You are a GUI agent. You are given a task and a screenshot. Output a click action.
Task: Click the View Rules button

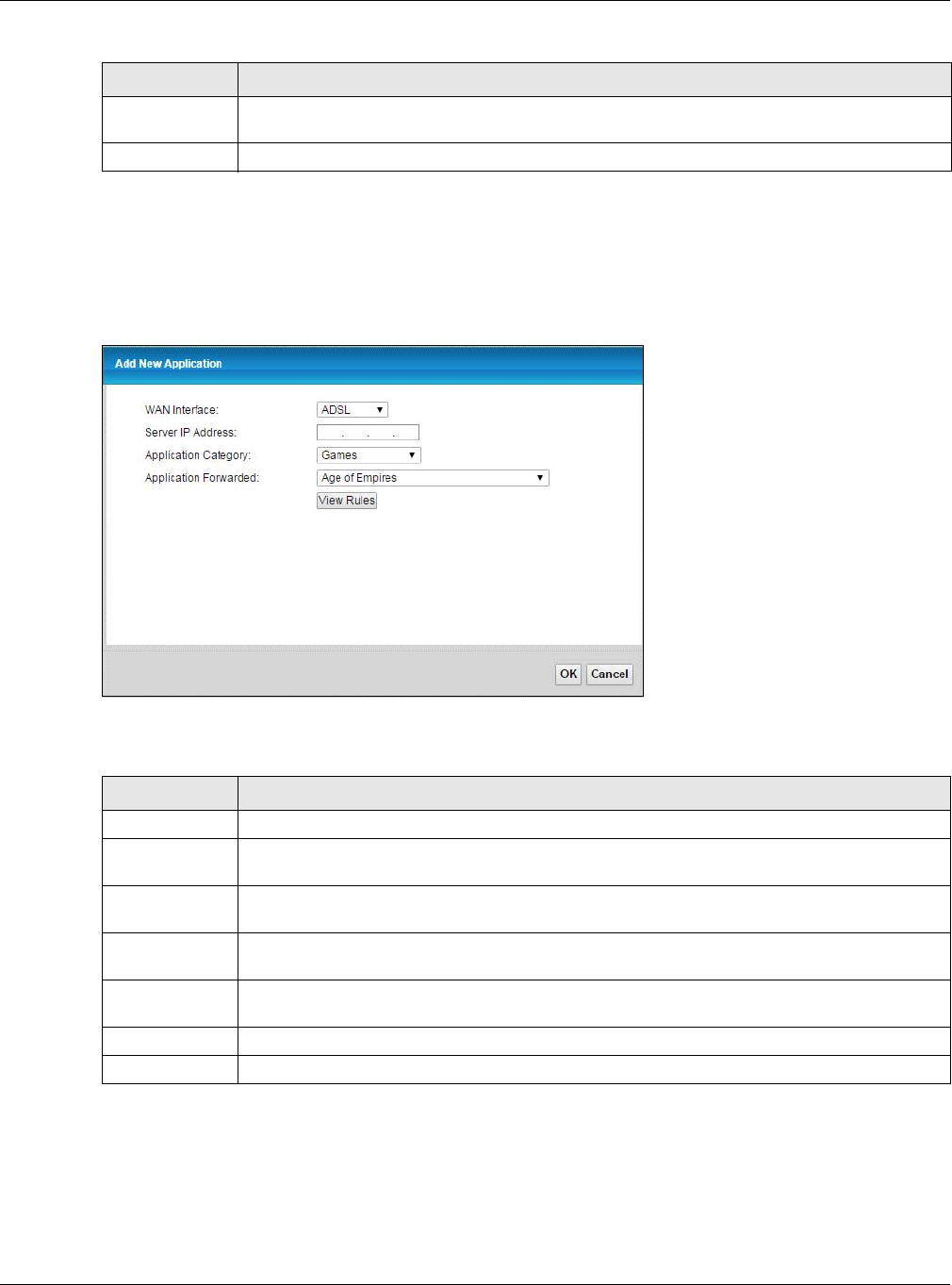tap(347, 501)
